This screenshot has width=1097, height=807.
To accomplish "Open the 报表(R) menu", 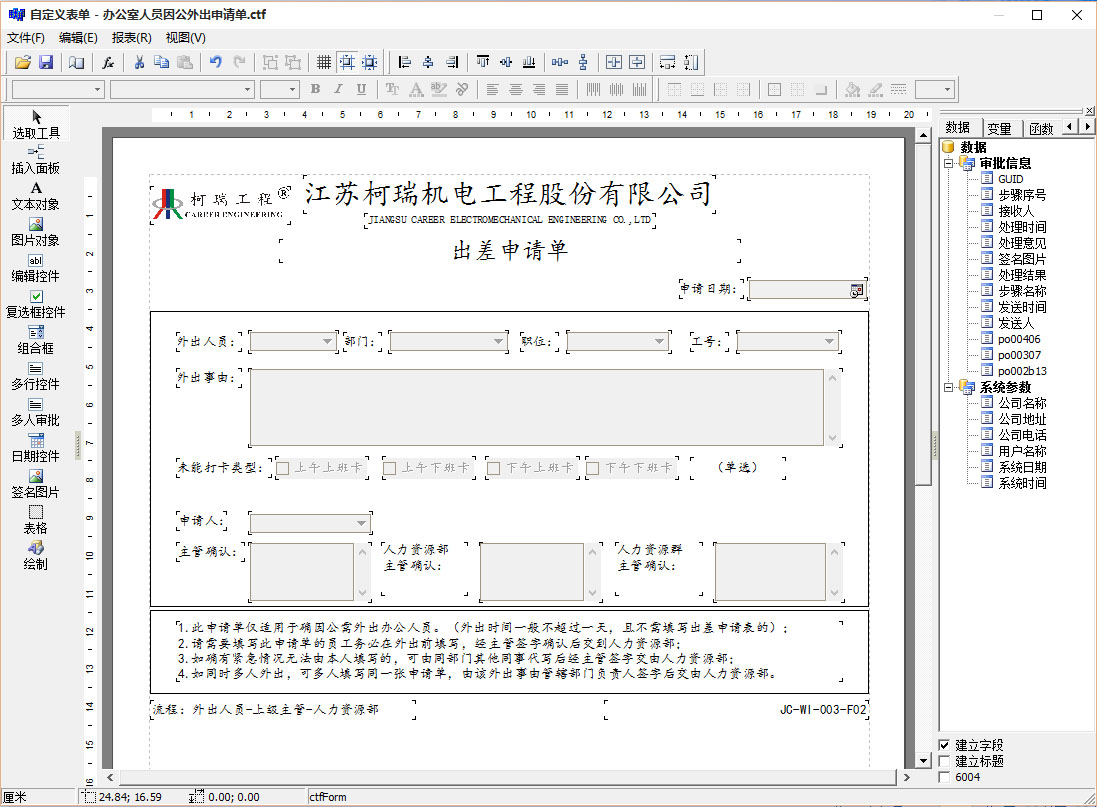I will tap(131, 38).
